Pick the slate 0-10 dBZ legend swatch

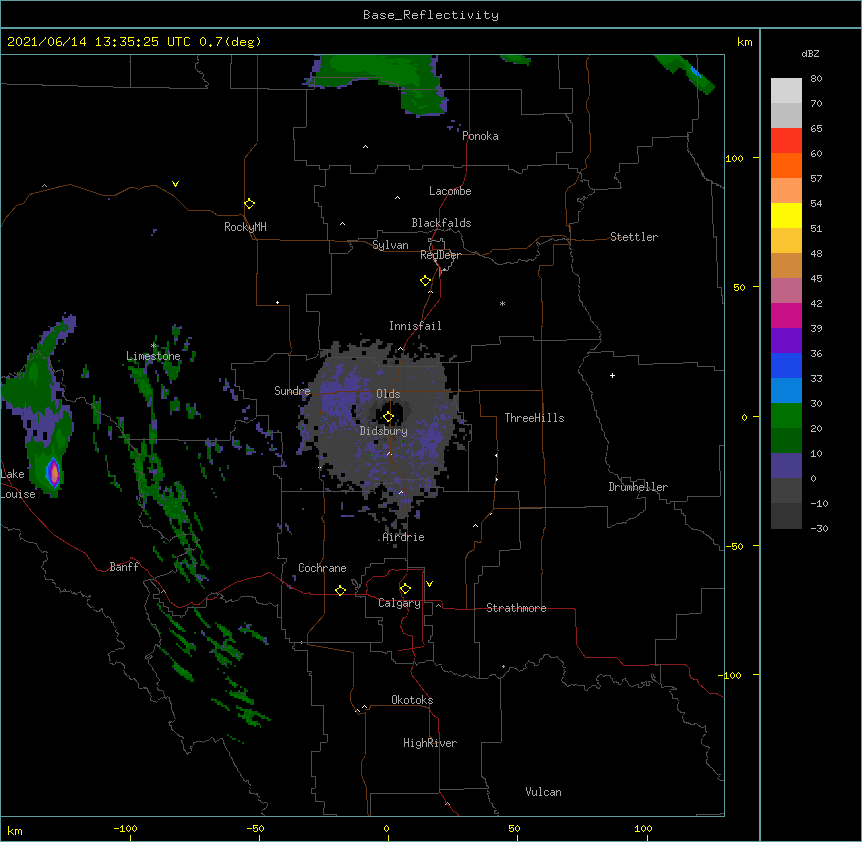coord(786,466)
